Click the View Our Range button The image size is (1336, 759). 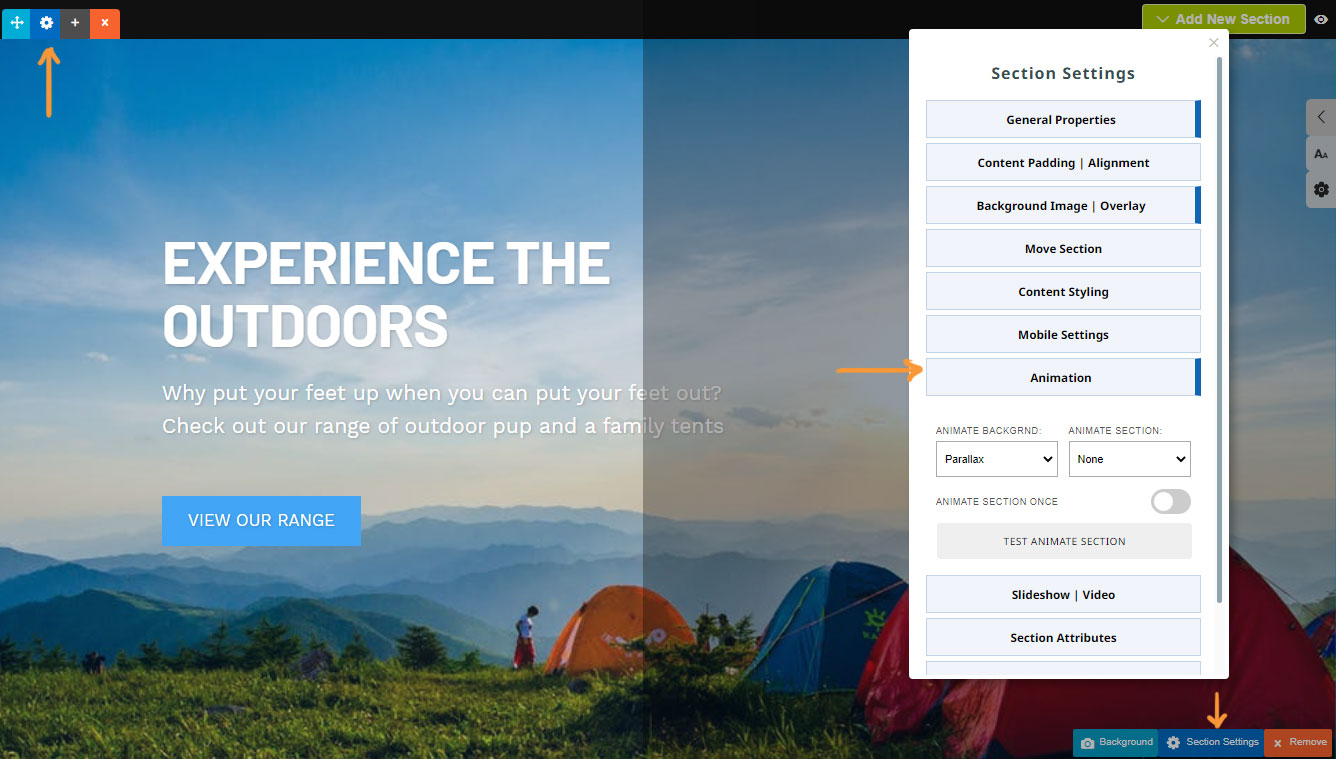[x=261, y=521]
